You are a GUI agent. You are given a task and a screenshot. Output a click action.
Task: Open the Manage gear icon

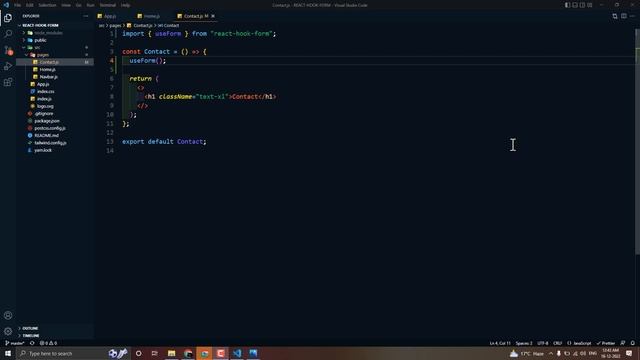[x=8, y=331]
